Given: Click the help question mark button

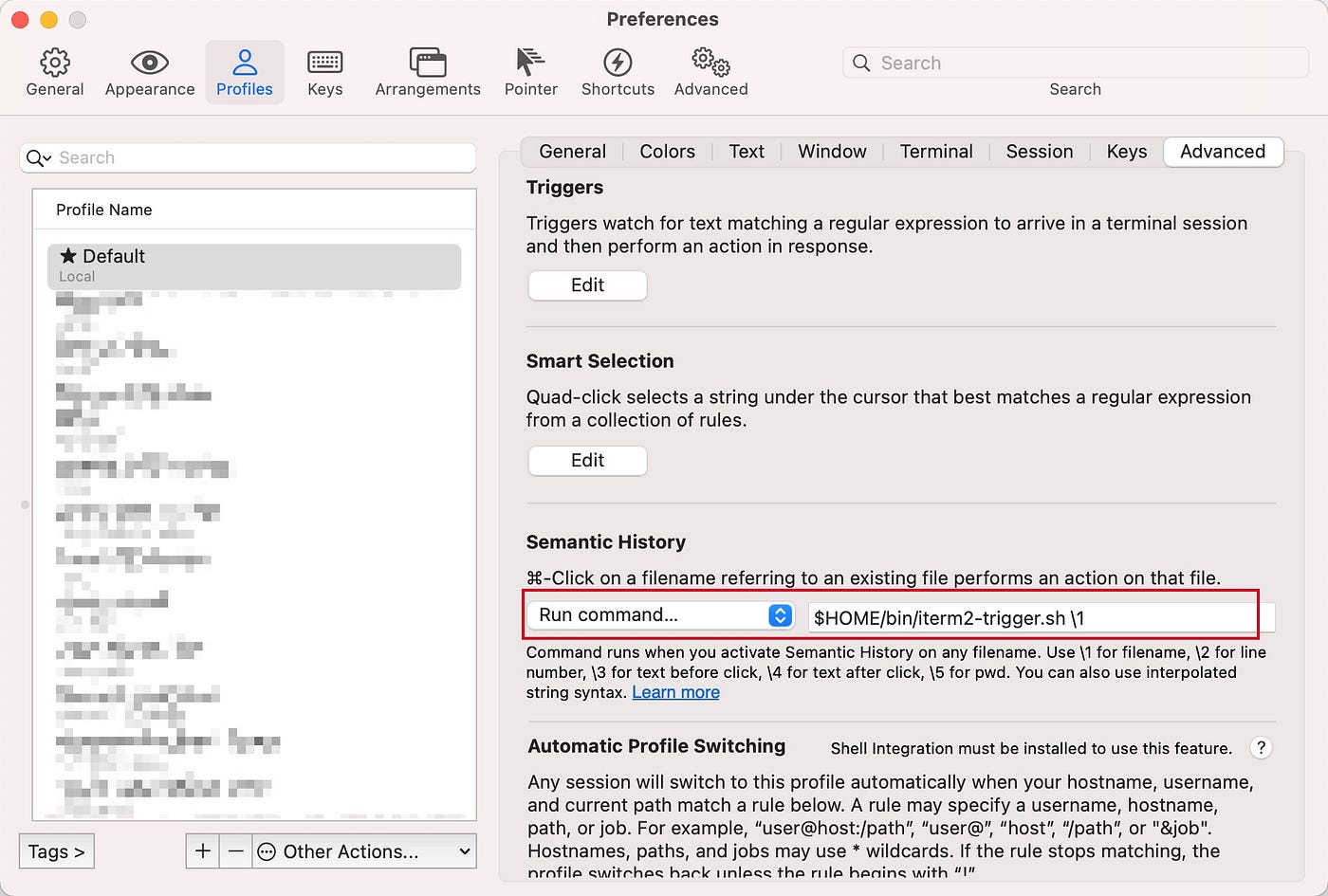Looking at the screenshot, I should click(x=1261, y=747).
